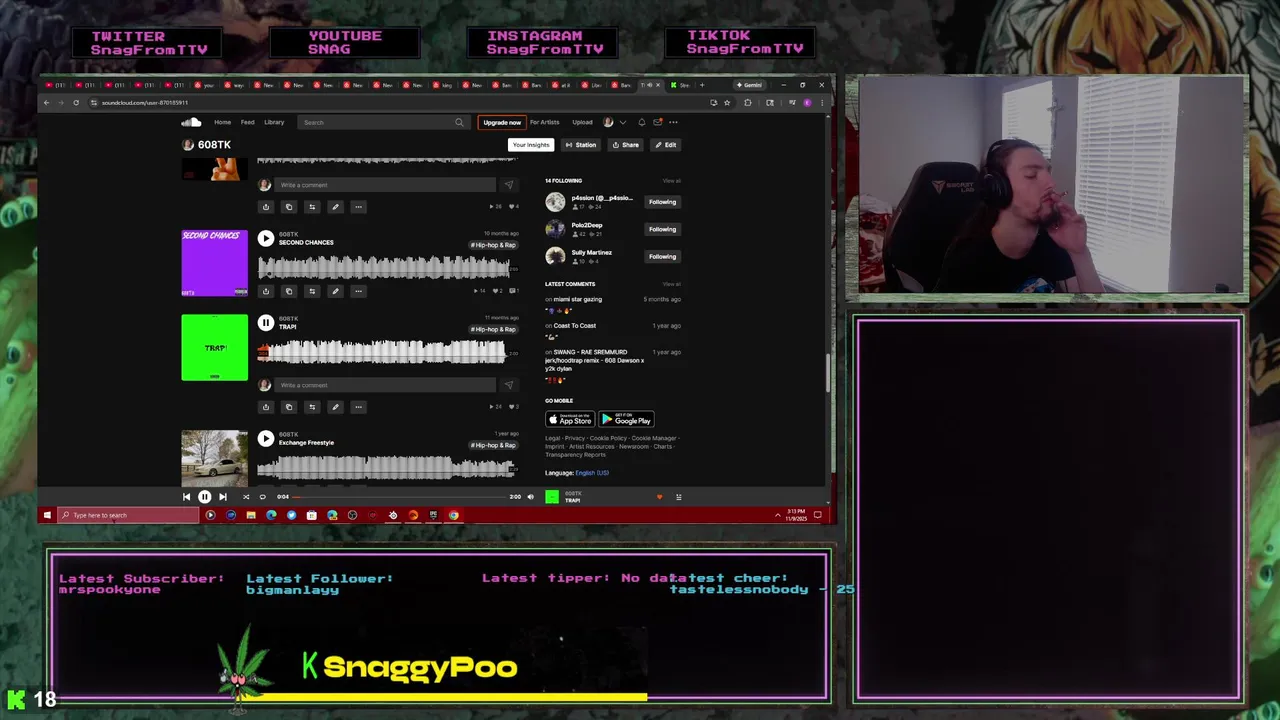Screen dimensions: 1280x720
Task: Open Library in SoundCloud nav
Action: 274,122
